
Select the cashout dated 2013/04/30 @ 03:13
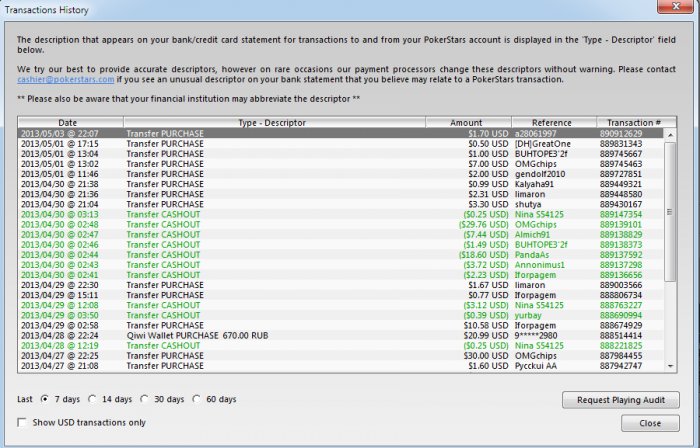tap(341, 214)
